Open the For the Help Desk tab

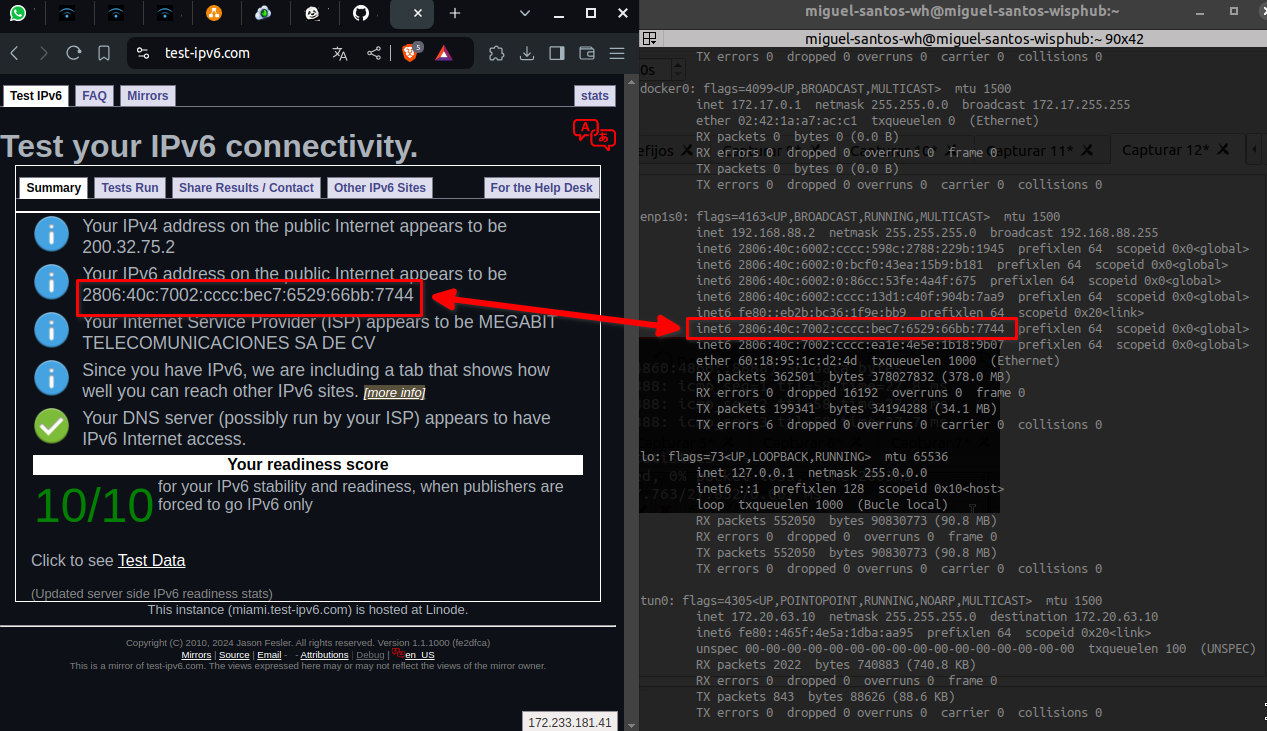(541, 188)
